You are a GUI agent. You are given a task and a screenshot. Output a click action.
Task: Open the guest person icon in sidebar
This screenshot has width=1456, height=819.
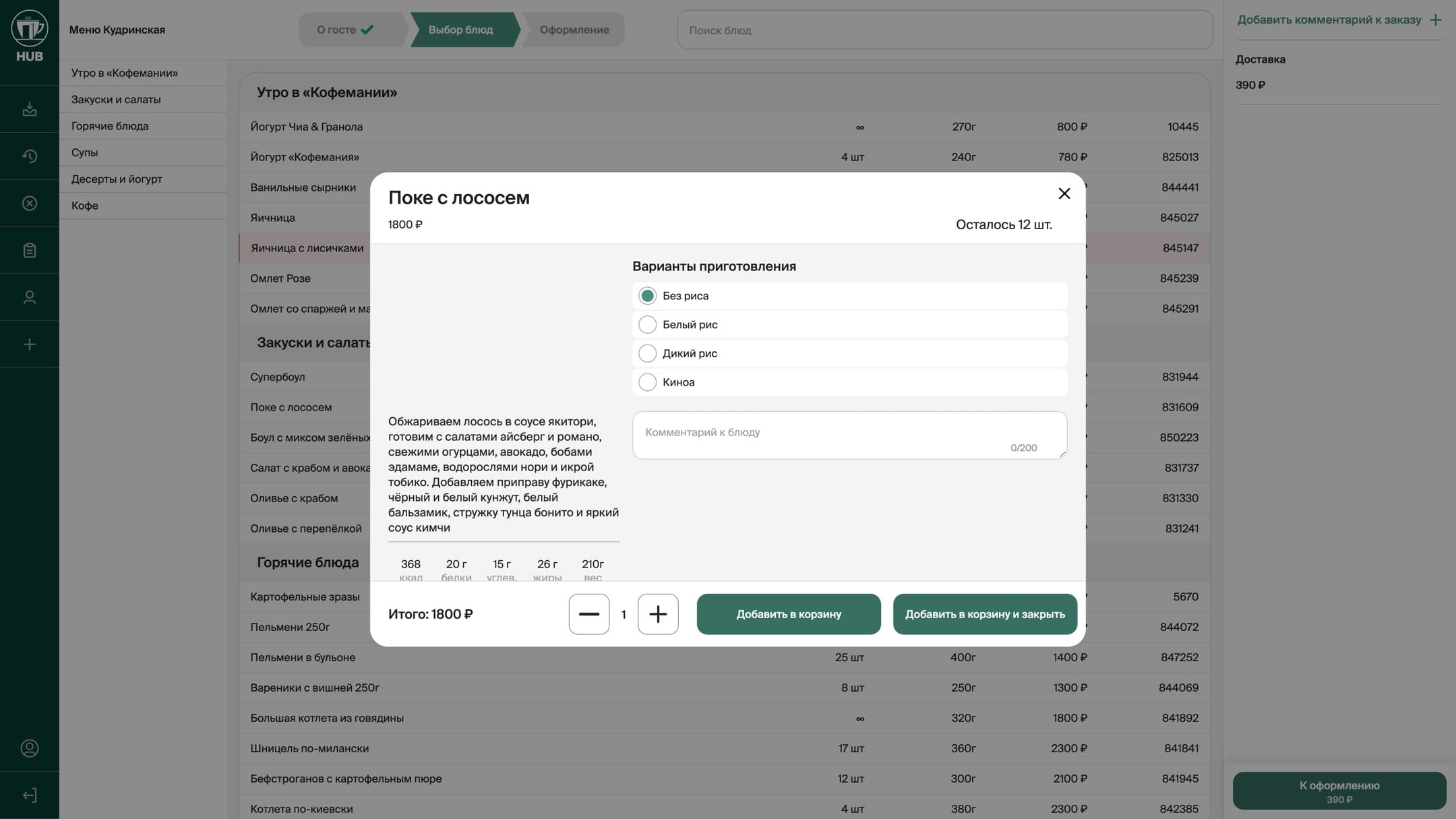[30, 297]
